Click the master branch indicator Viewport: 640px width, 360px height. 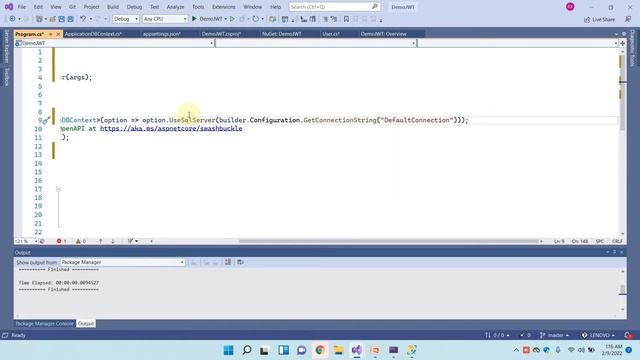[x=554, y=335]
